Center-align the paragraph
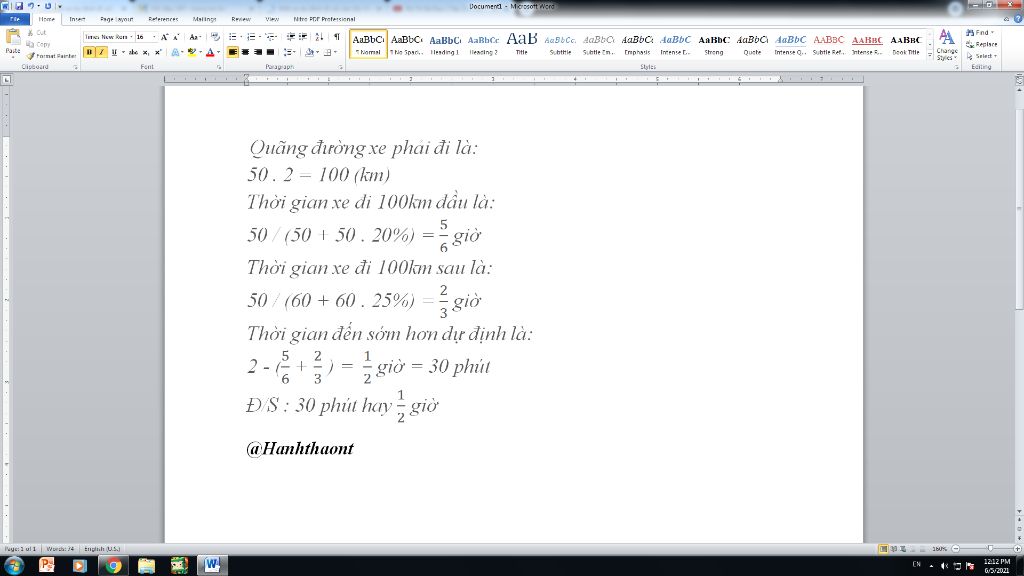This screenshot has width=1024, height=576. (245, 52)
